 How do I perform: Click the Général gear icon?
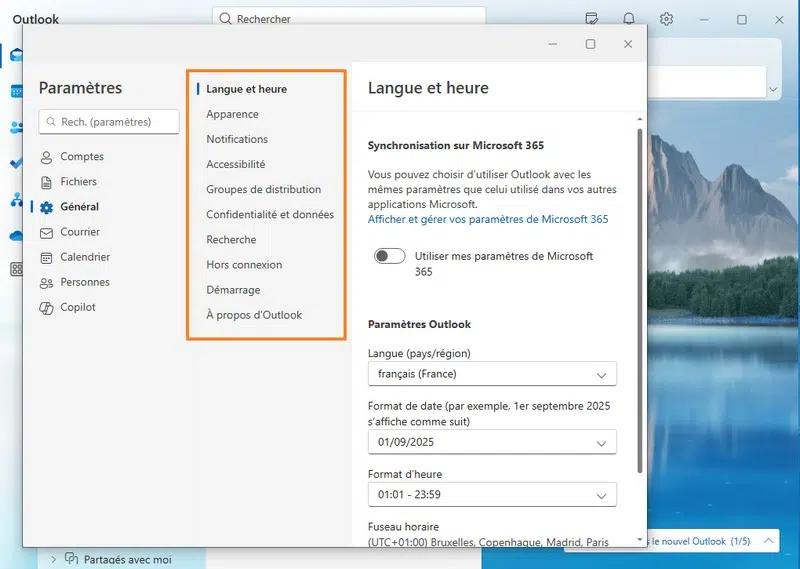pos(46,207)
